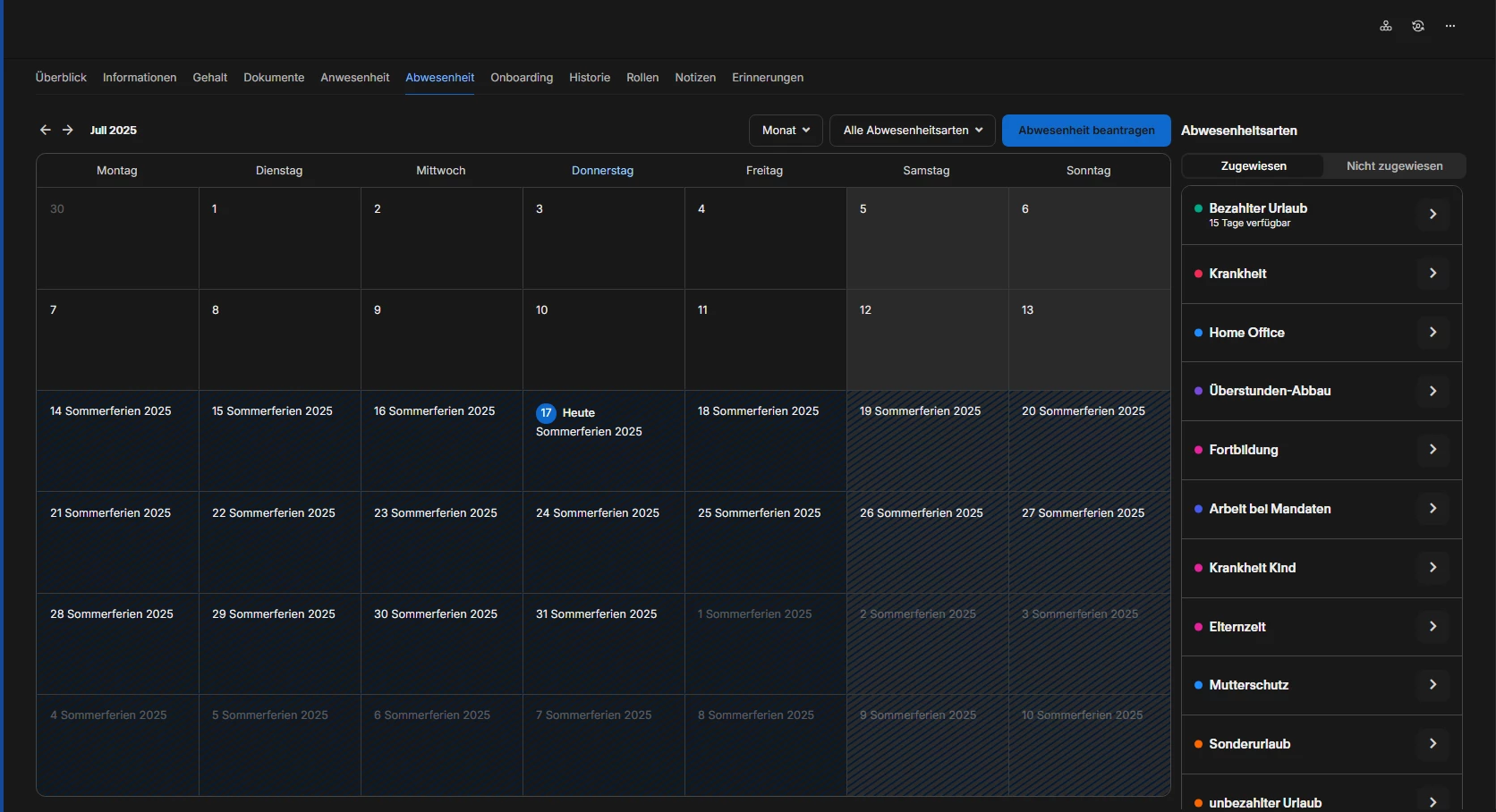
Task: Select the Sonderurlaub absence type
Action: click(1249, 744)
